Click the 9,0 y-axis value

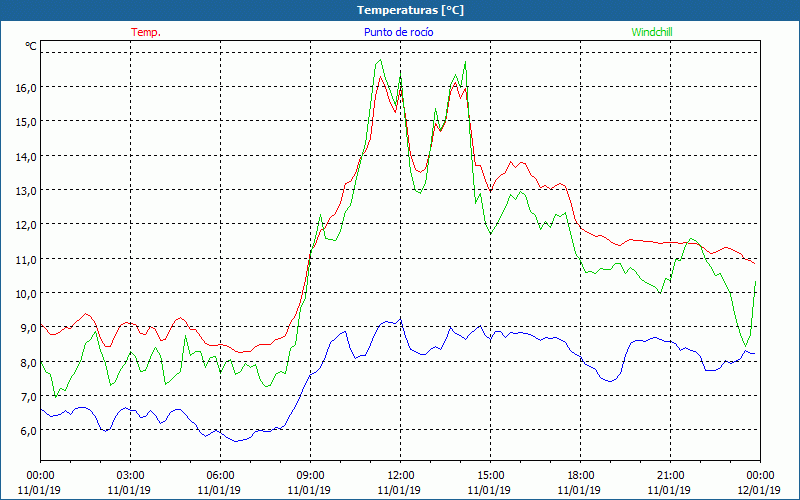click(29, 328)
